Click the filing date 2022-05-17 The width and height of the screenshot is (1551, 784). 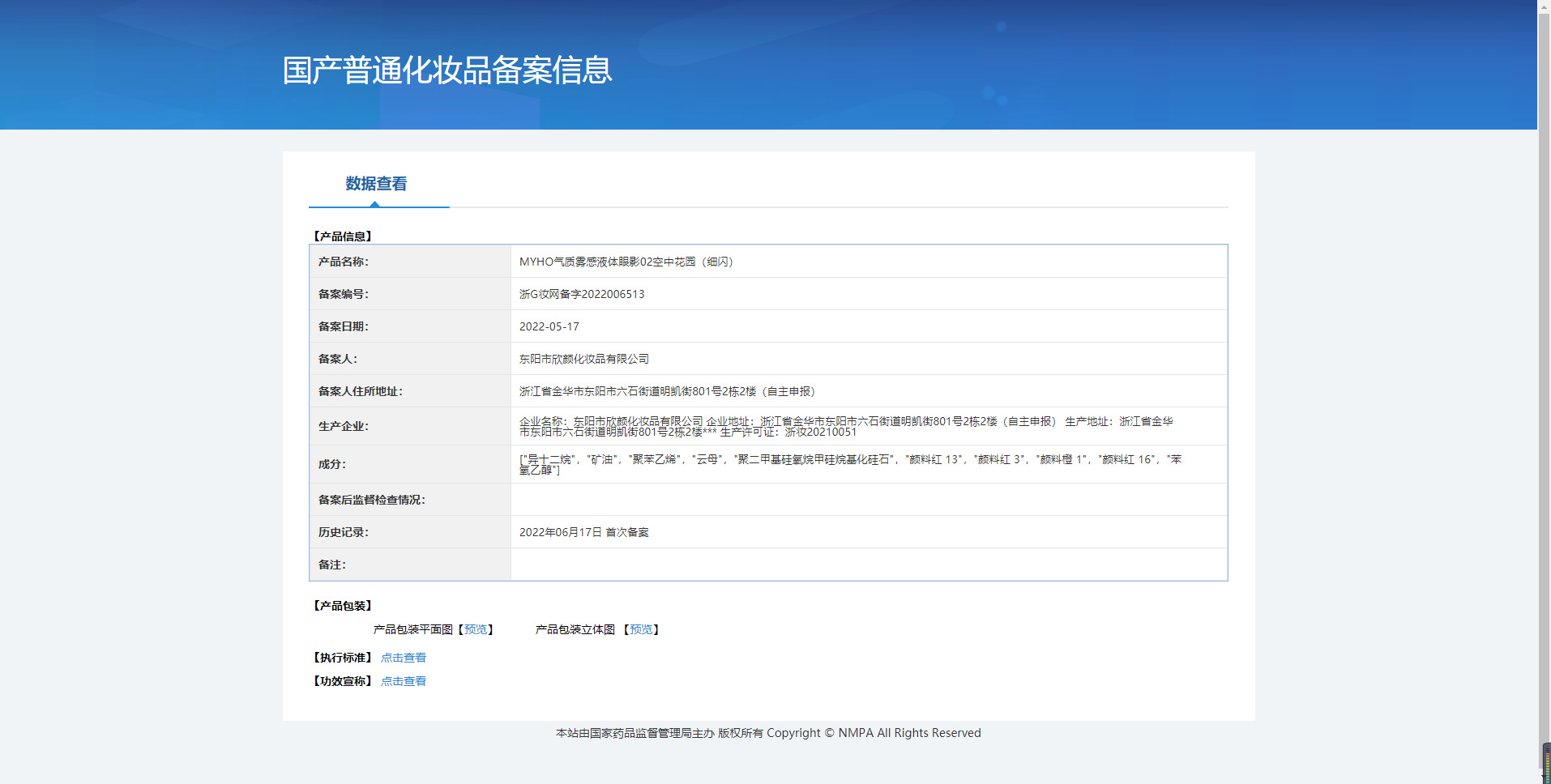[549, 326]
